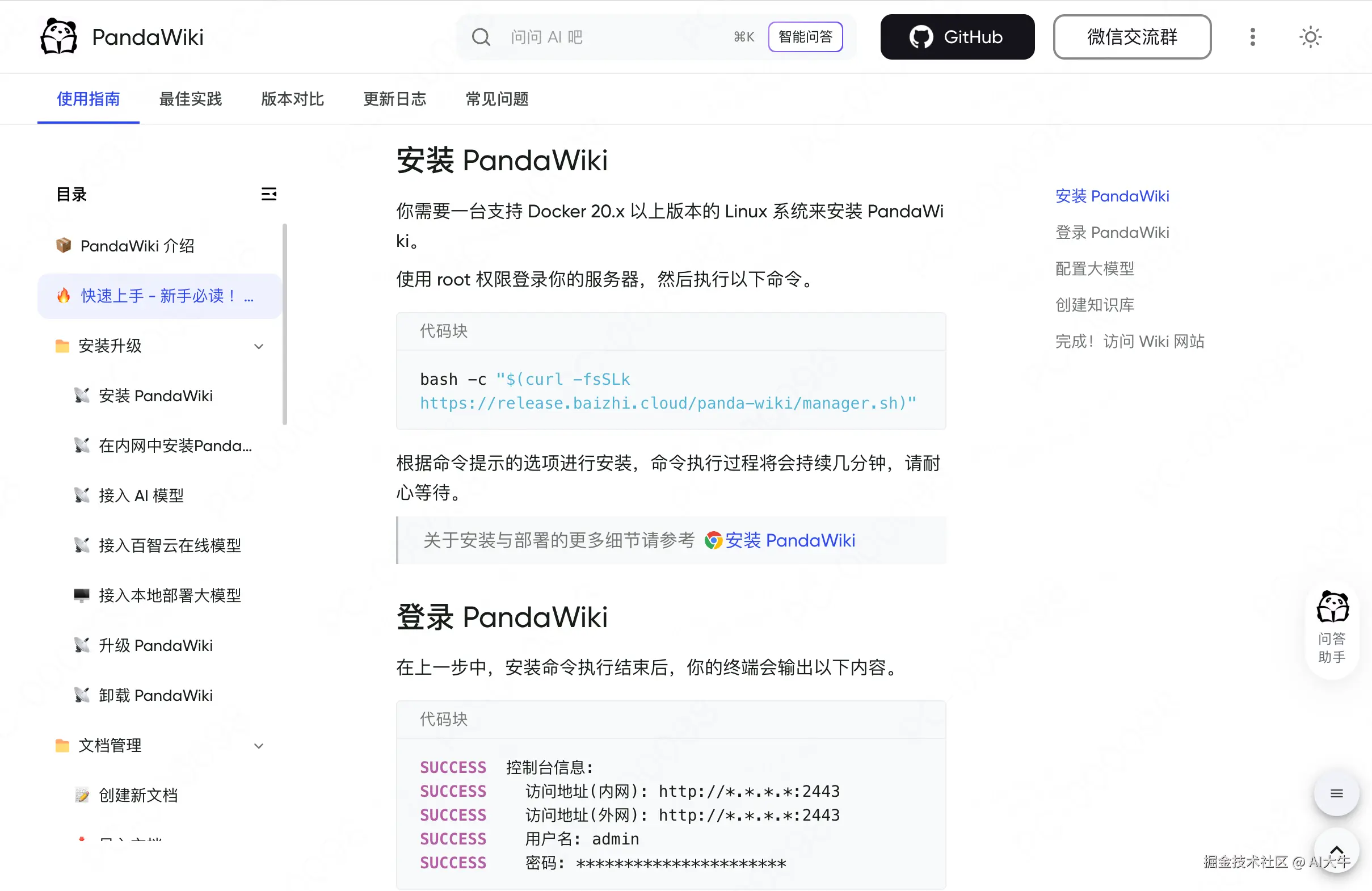Click the search magnifier icon
Screen dimensions: 1372x891
pos(481,37)
